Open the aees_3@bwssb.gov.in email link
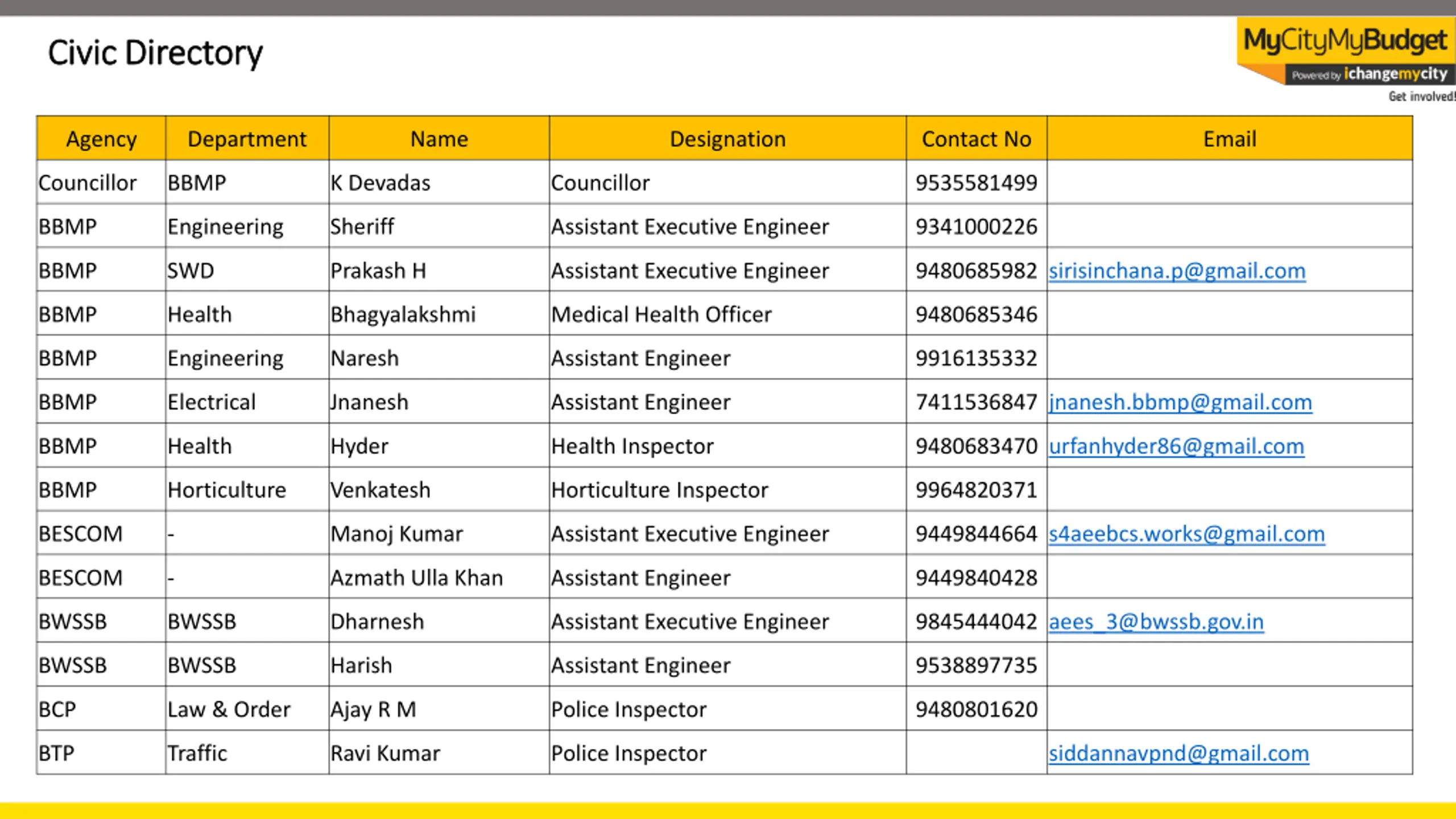 1156,622
